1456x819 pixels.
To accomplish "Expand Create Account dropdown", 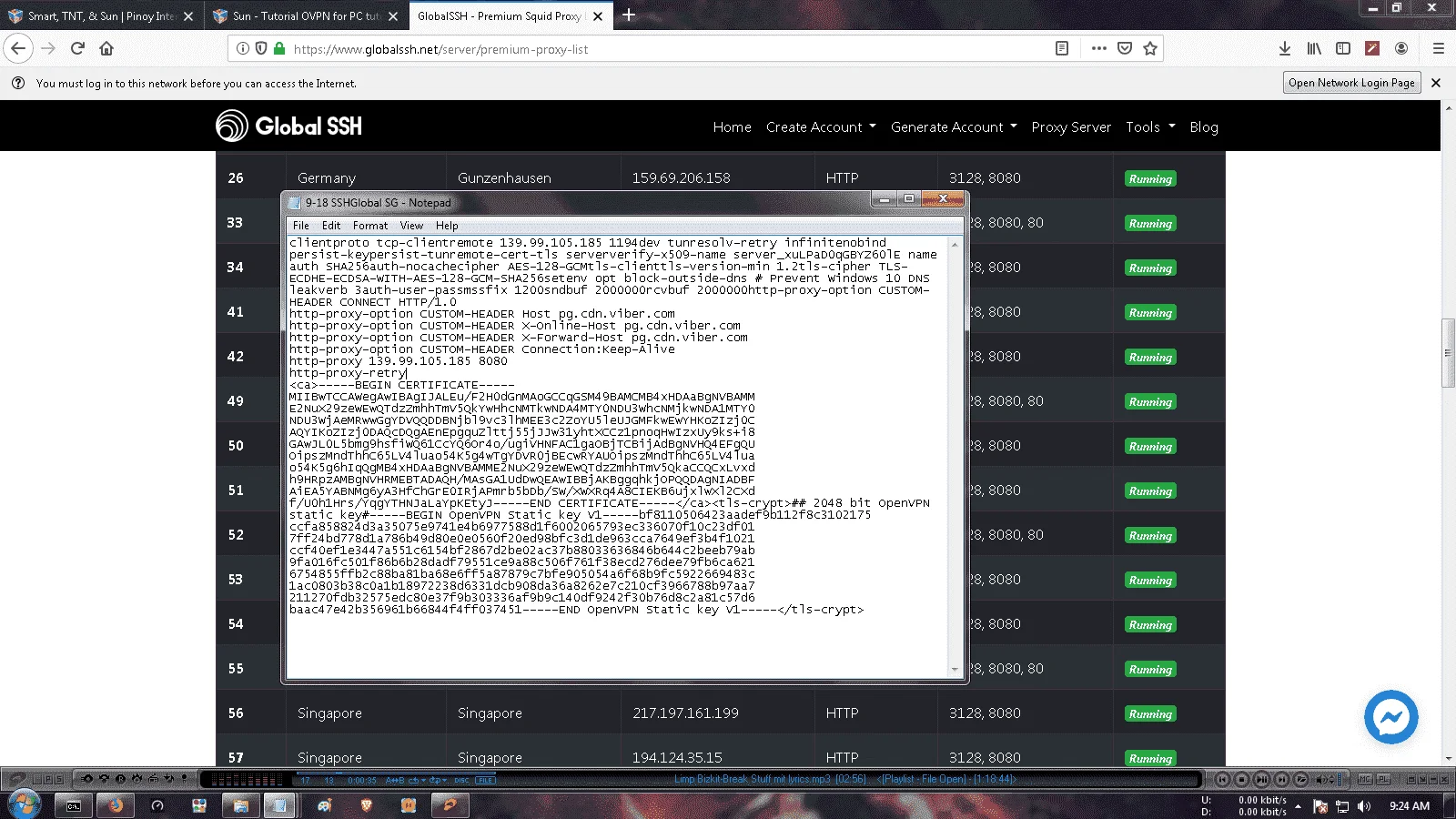I will click(821, 127).
